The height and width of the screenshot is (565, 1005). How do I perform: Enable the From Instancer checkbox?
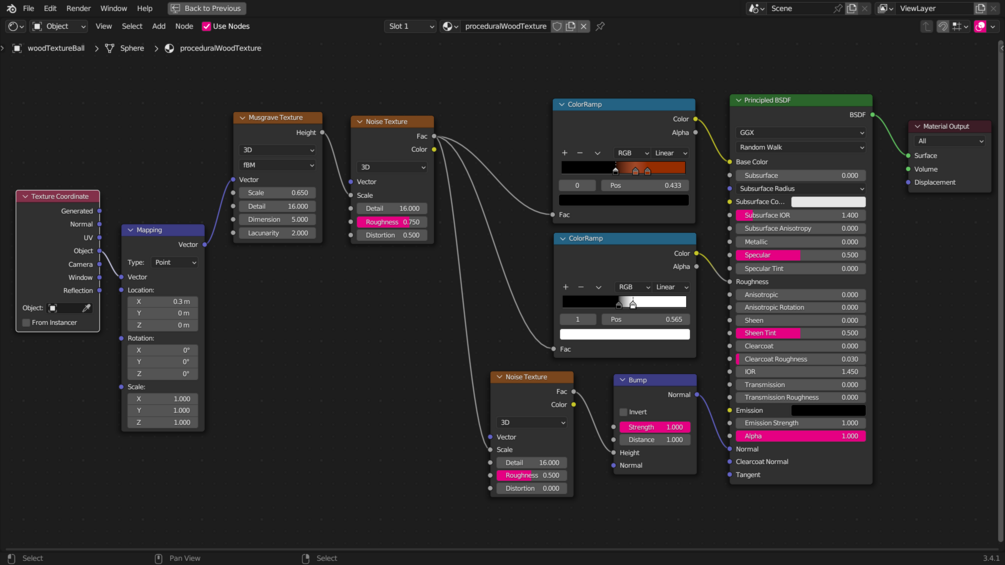tap(26, 323)
